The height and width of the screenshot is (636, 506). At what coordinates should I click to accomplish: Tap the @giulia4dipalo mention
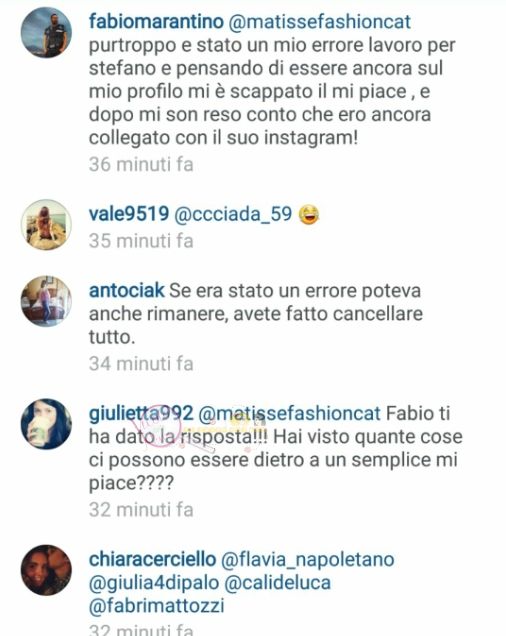154,583
